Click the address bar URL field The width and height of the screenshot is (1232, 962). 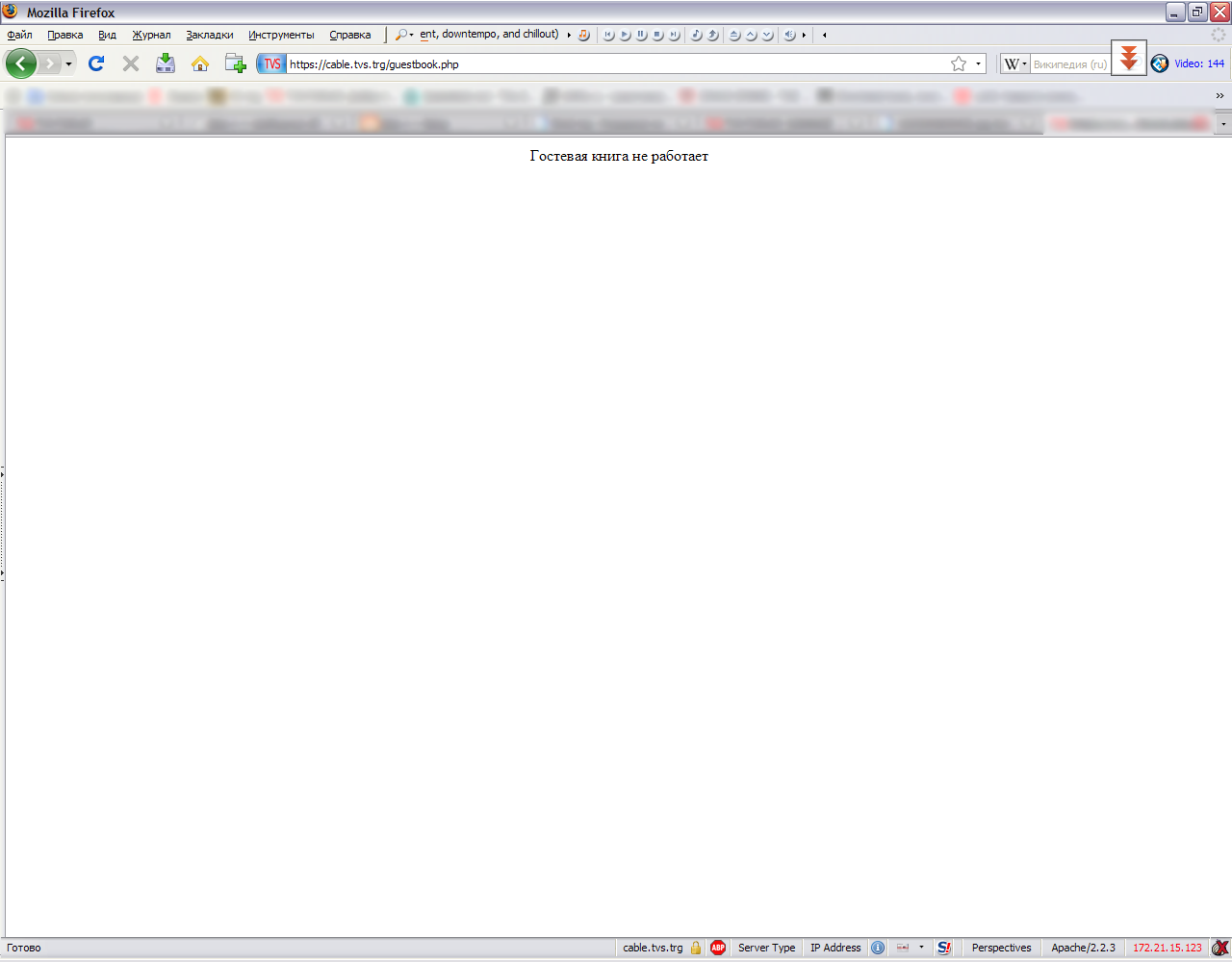[x=616, y=64]
